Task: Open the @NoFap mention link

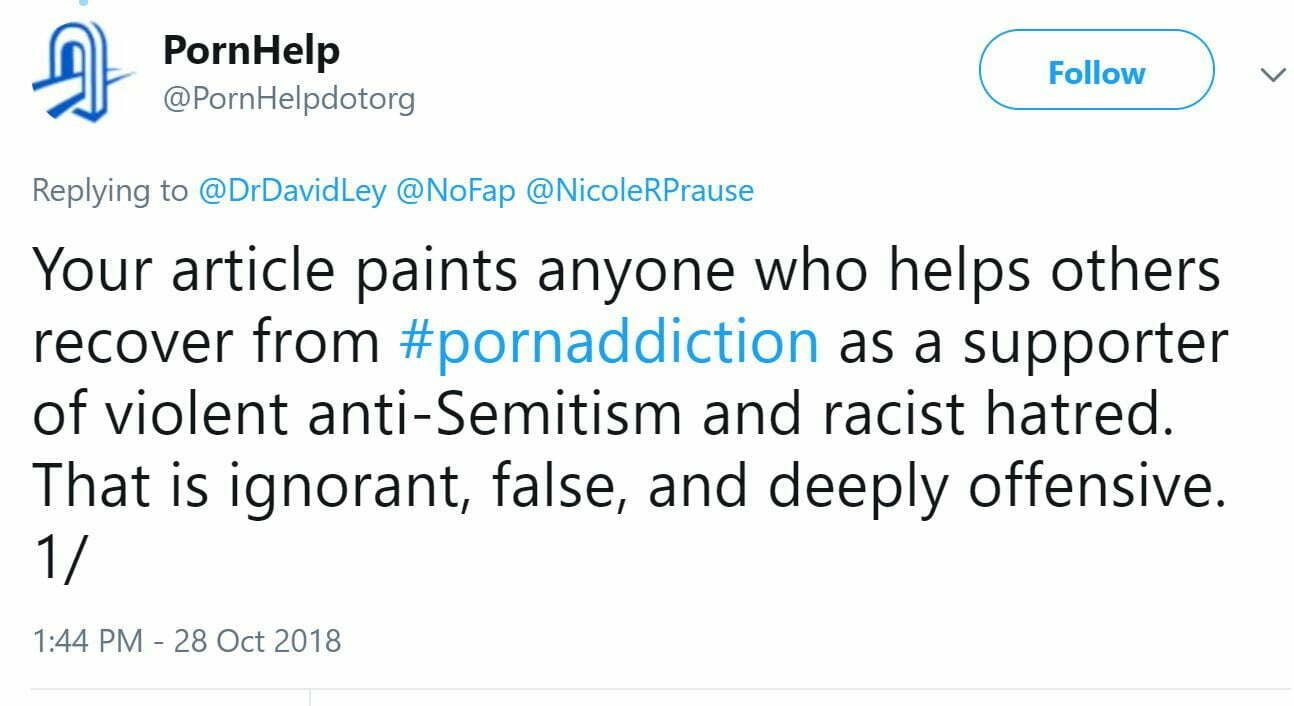Action: tap(455, 190)
